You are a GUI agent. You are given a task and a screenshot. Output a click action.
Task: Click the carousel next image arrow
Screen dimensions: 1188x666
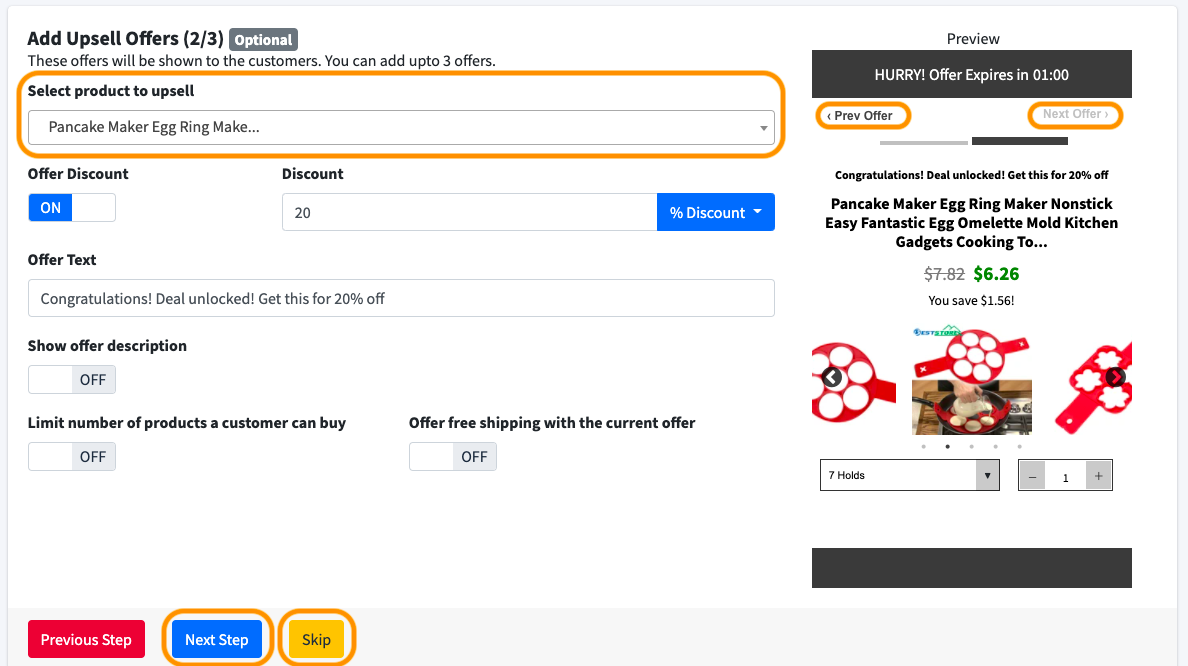(x=1116, y=377)
